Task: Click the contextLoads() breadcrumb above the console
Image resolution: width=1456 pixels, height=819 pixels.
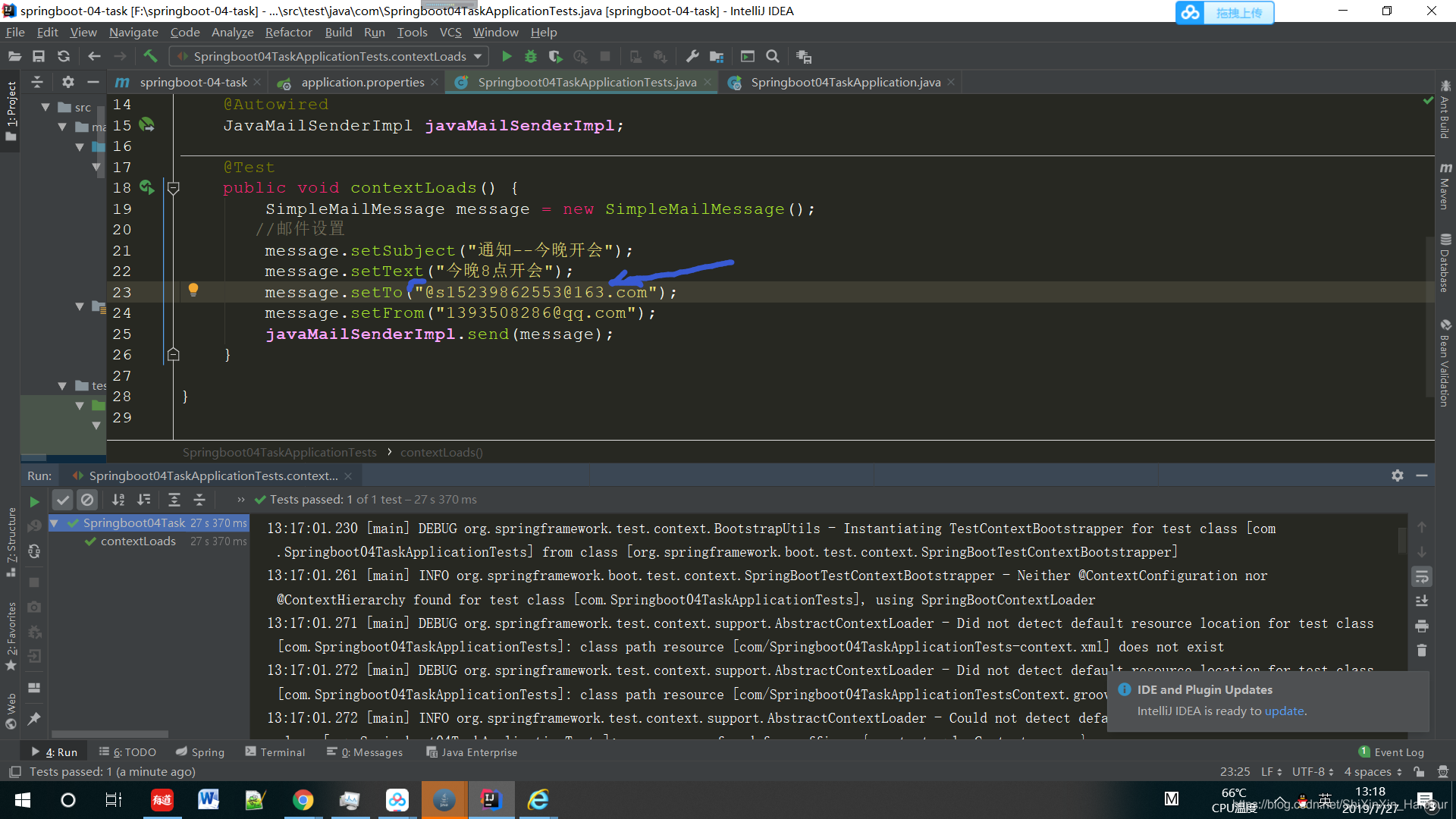Action: click(x=441, y=452)
